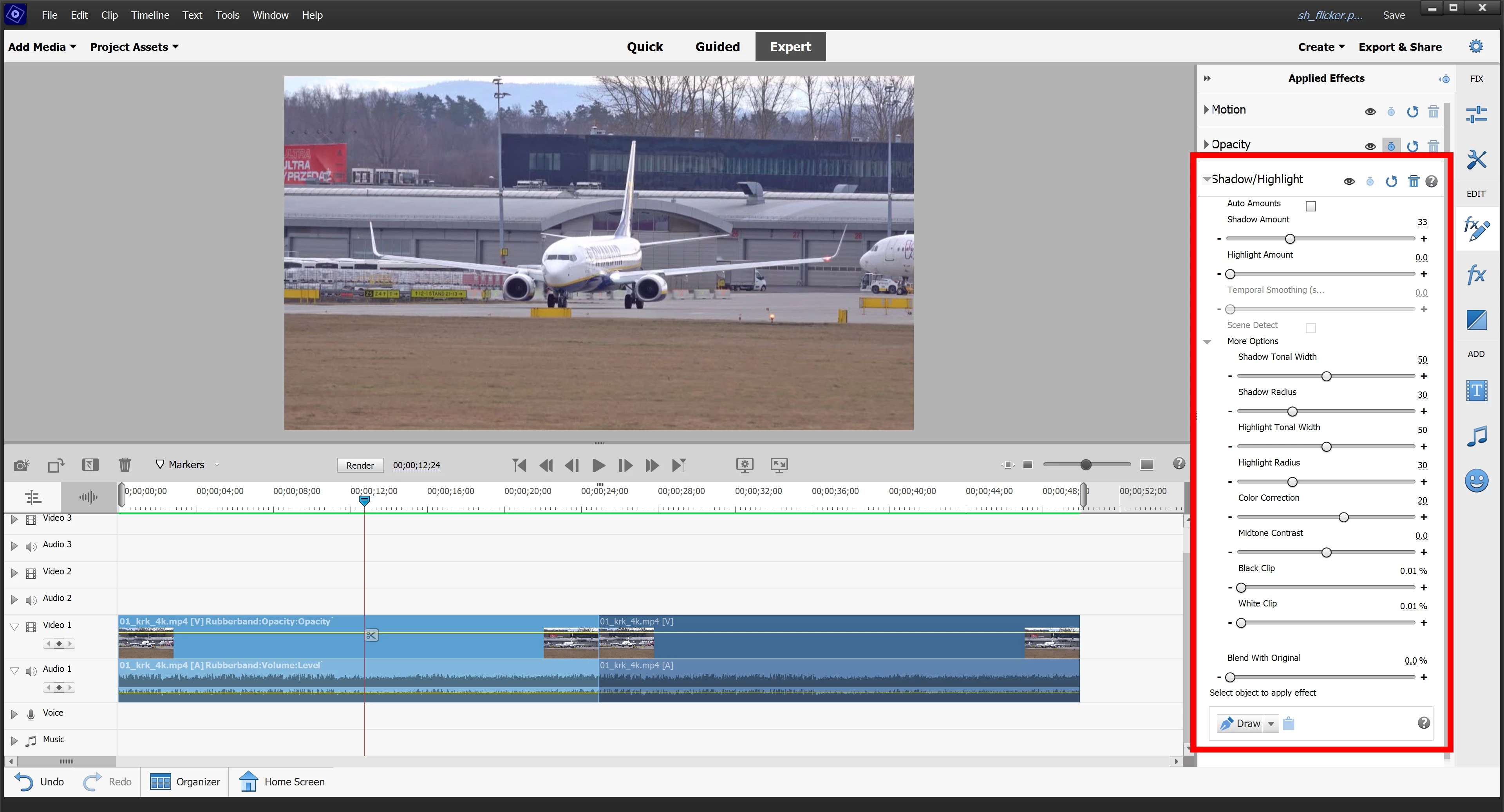Open the Tools wrench panel
The image size is (1504, 812).
1476,159
